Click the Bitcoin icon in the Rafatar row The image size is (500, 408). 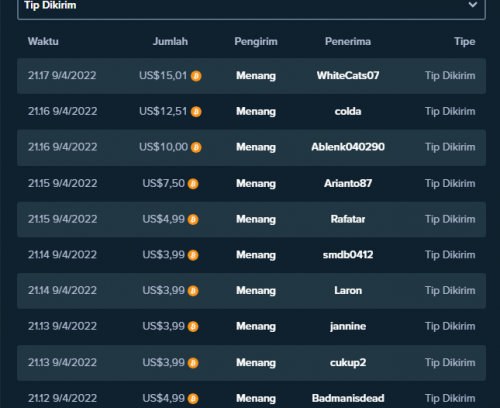[193, 219]
